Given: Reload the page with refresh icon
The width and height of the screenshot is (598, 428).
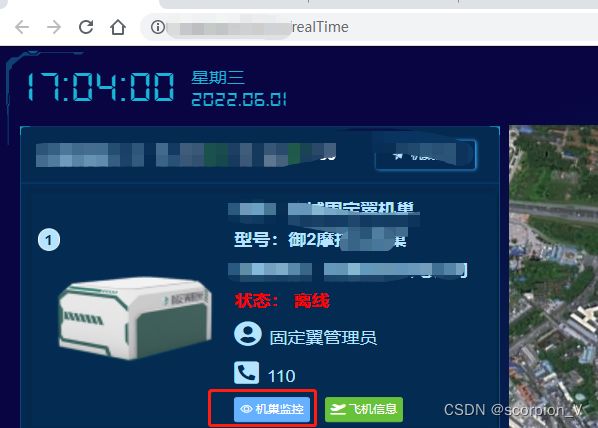Looking at the screenshot, I should point(86,27).
